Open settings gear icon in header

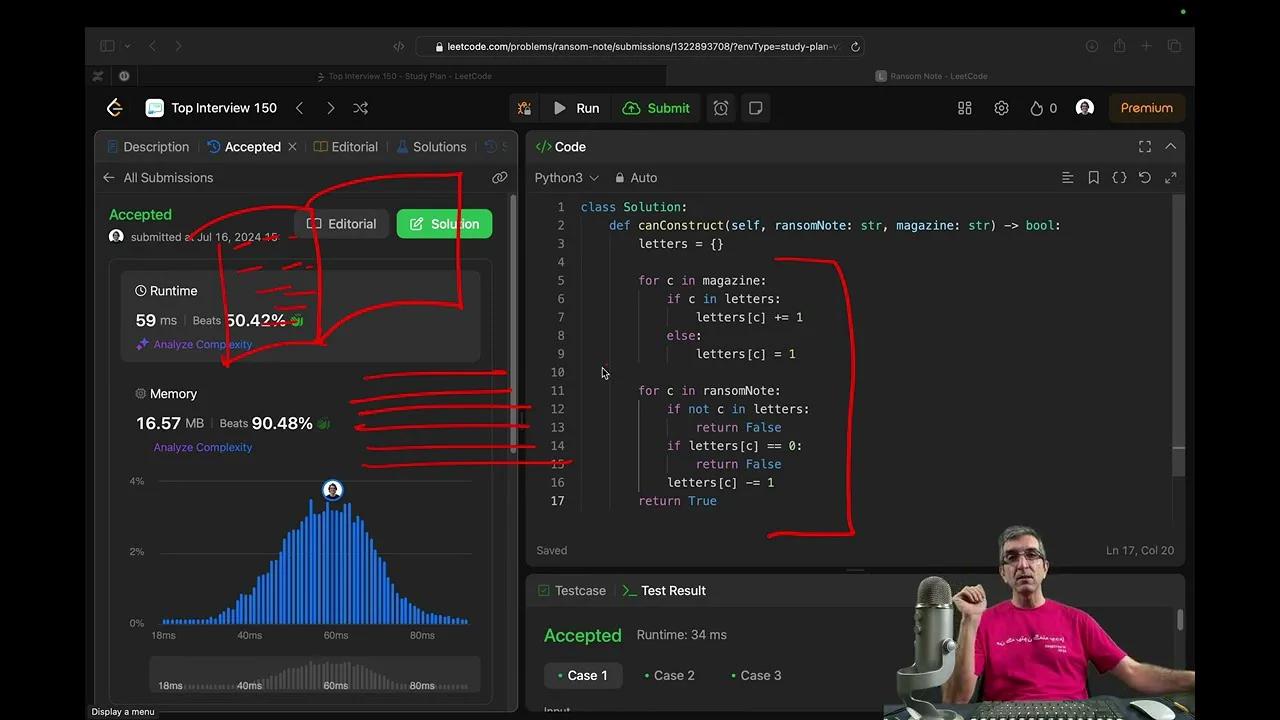[1001, 108]
